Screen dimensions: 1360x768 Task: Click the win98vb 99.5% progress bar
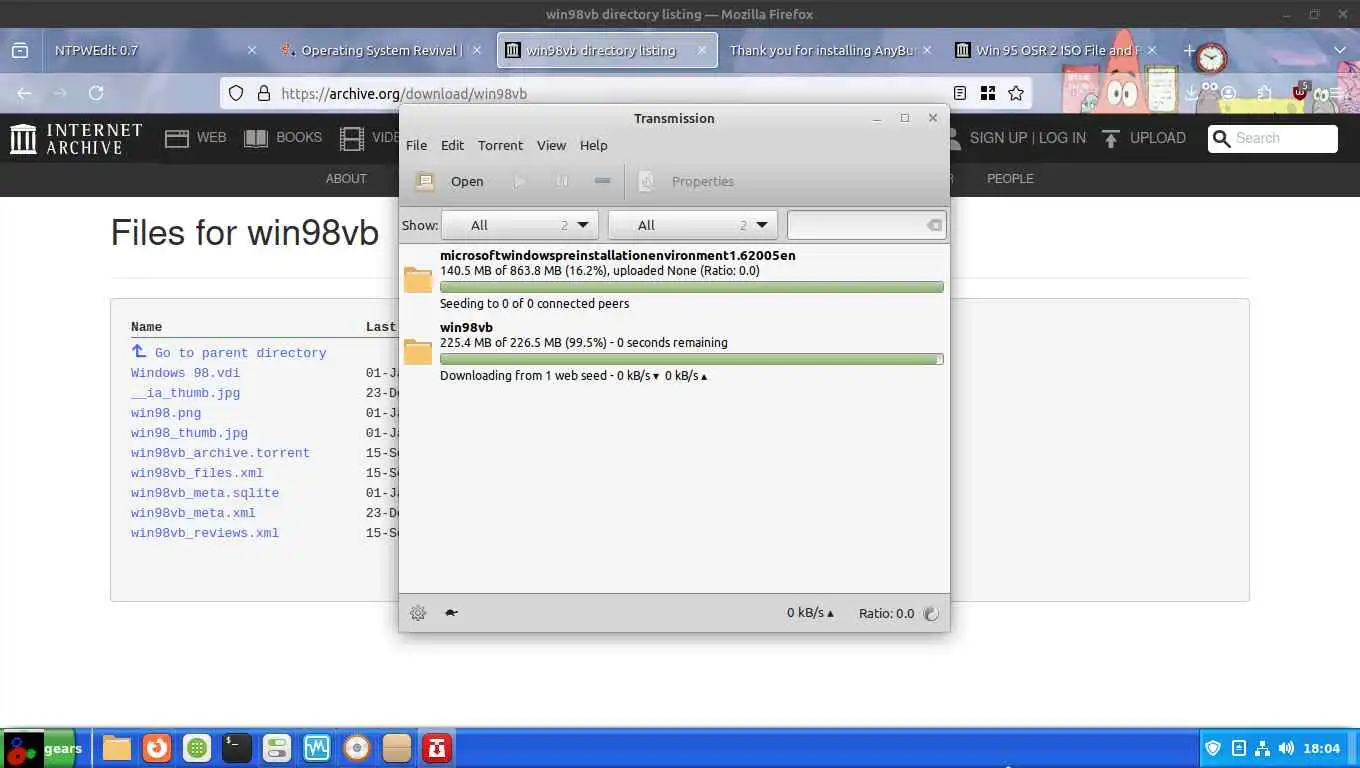point(691,359)
